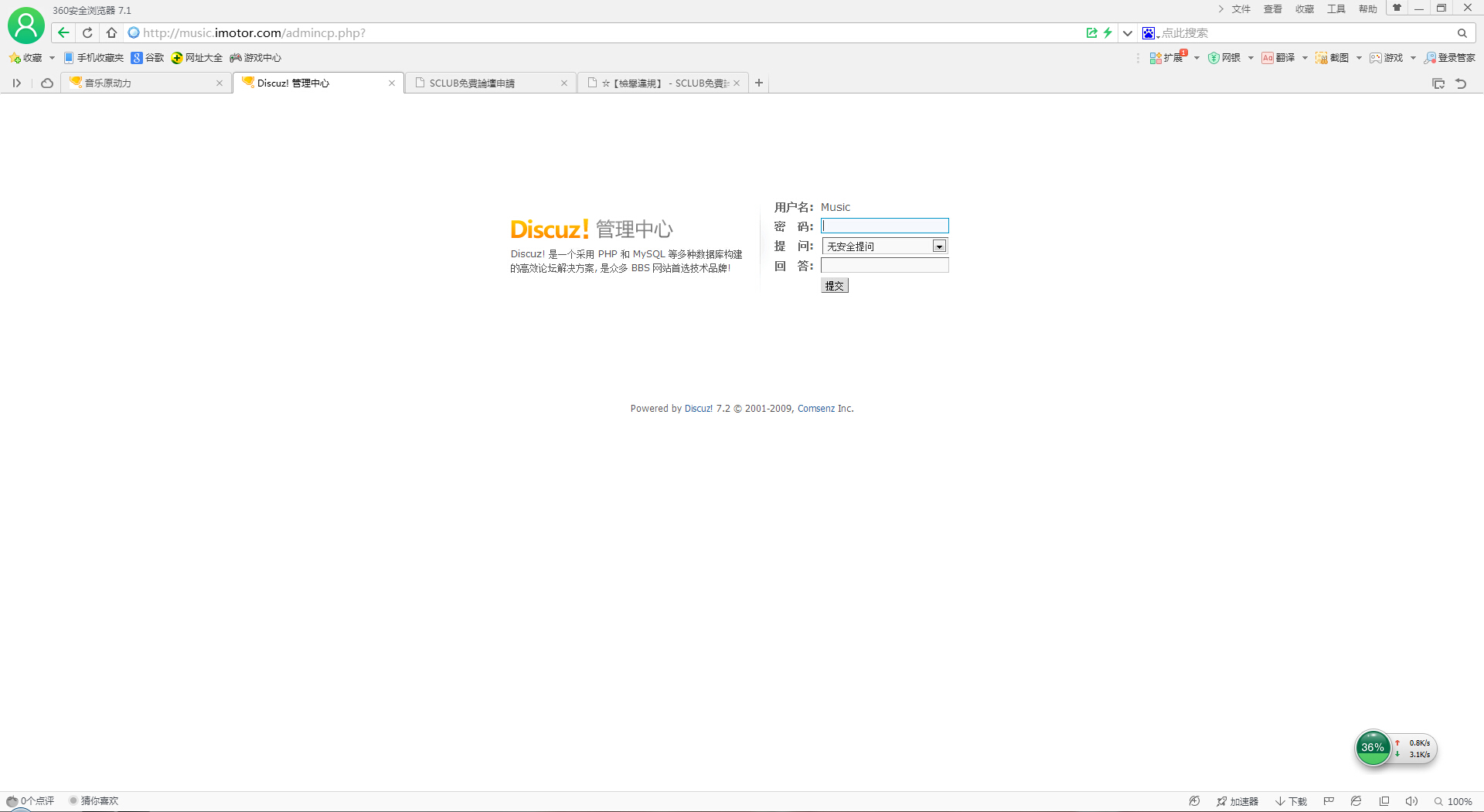
Task: Click the 36% memory accelerator ball
Action: (x=1373, y=748)
